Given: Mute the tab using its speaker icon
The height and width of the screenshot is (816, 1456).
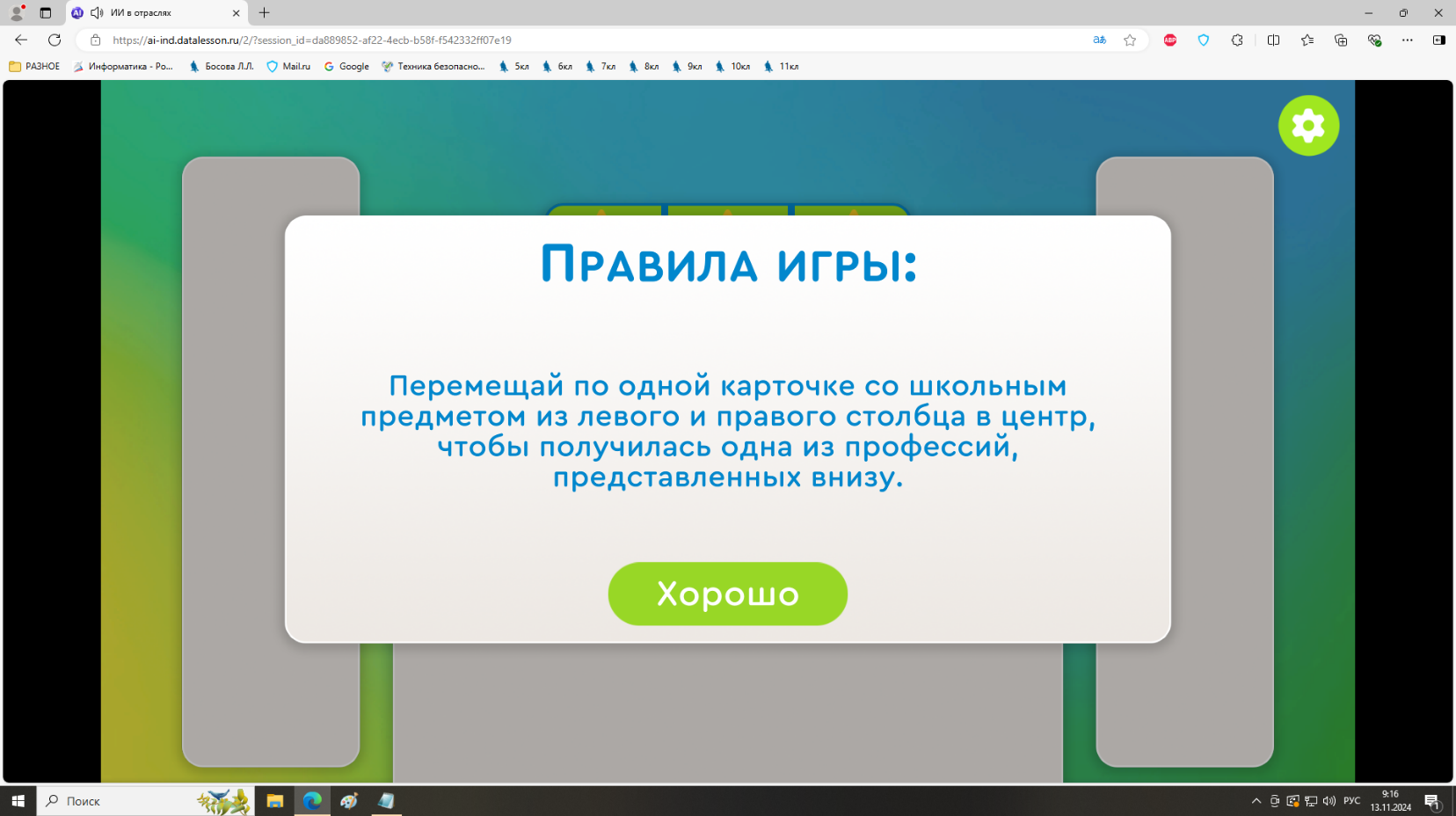Looking at the screenshot, I should pos(97,12).
